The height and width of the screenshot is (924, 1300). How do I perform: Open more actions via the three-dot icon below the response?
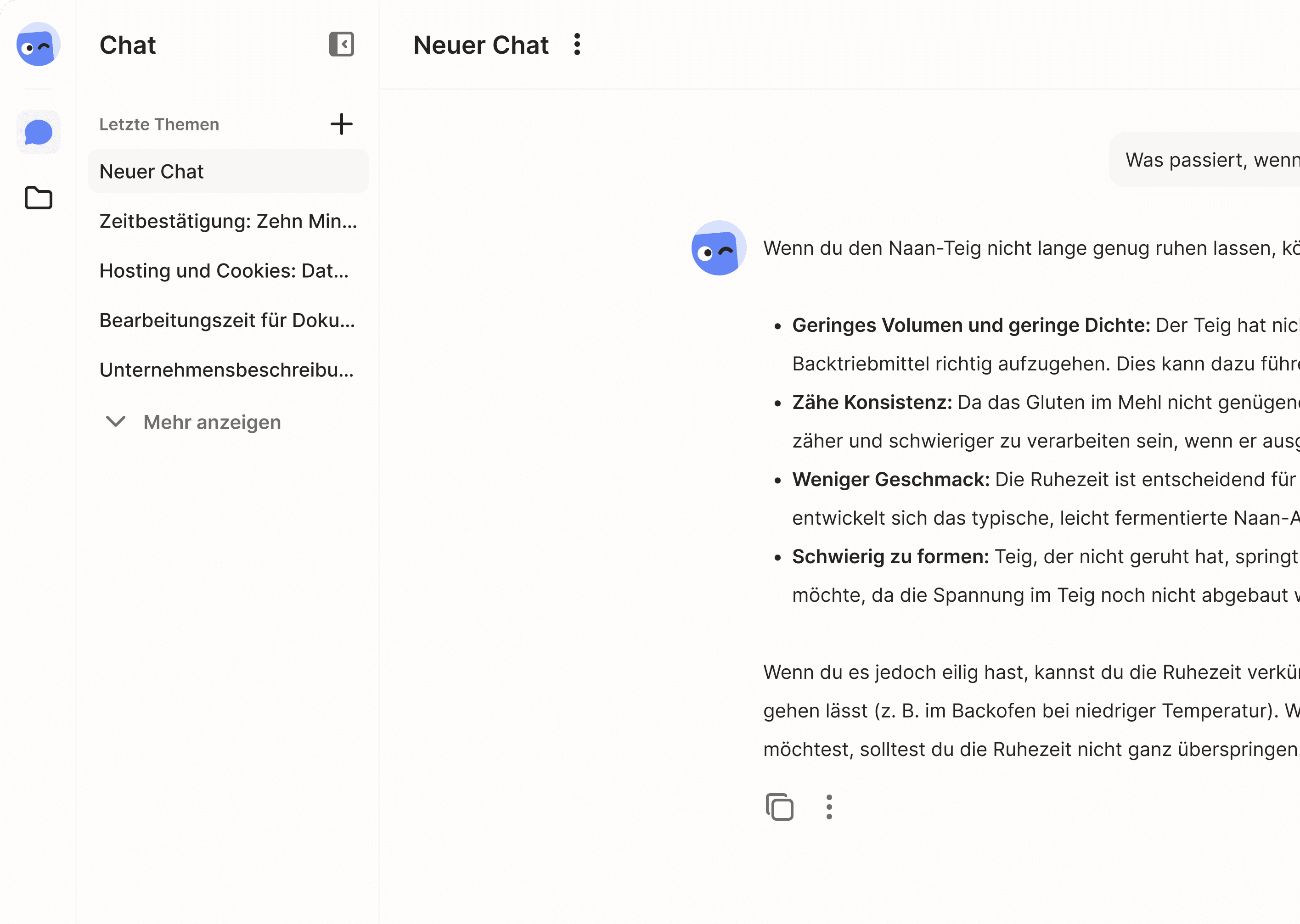pyautogui.click(x=829, y=807)
